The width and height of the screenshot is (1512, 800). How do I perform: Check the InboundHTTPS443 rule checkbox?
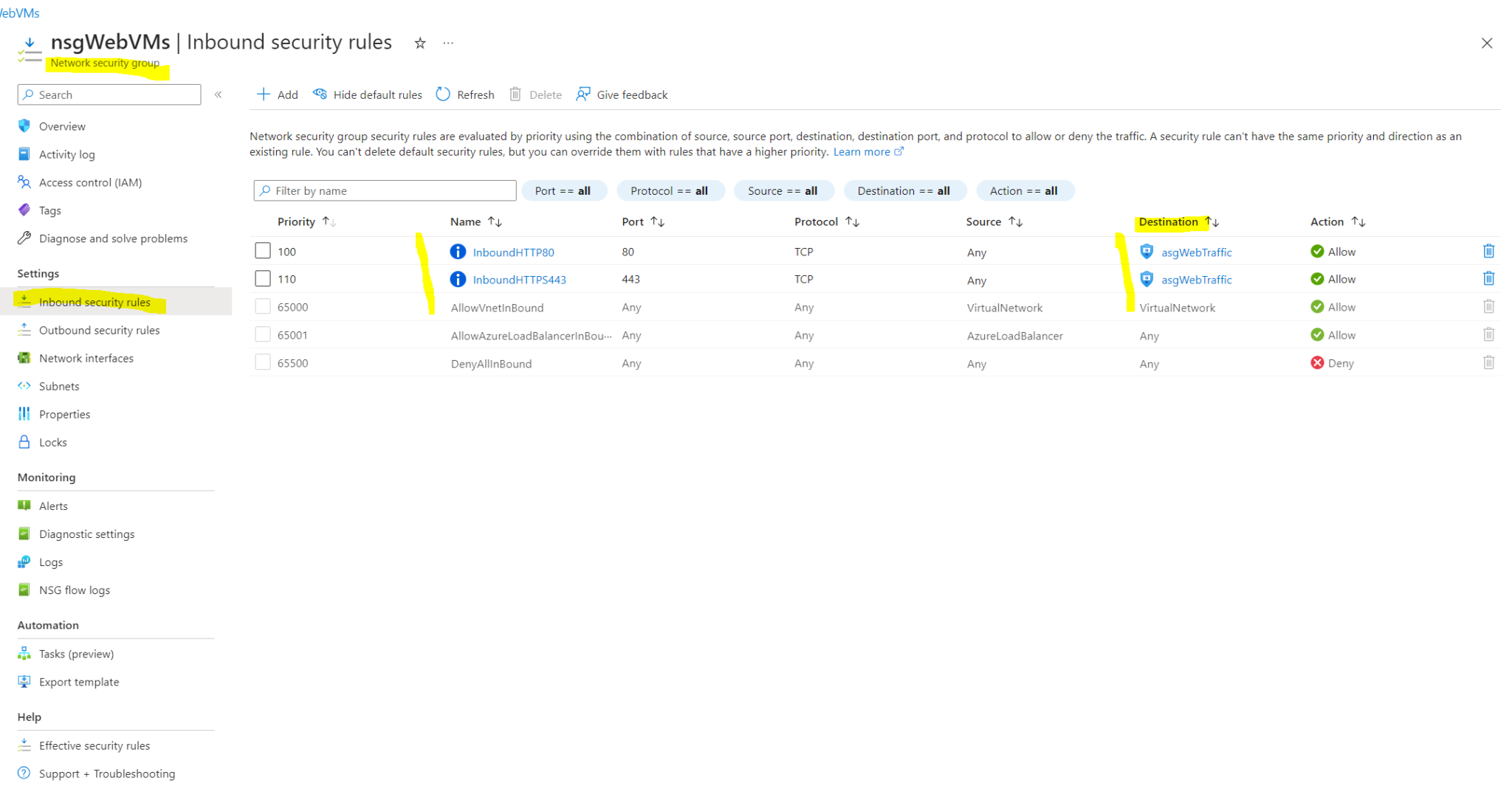pos(263,278)
